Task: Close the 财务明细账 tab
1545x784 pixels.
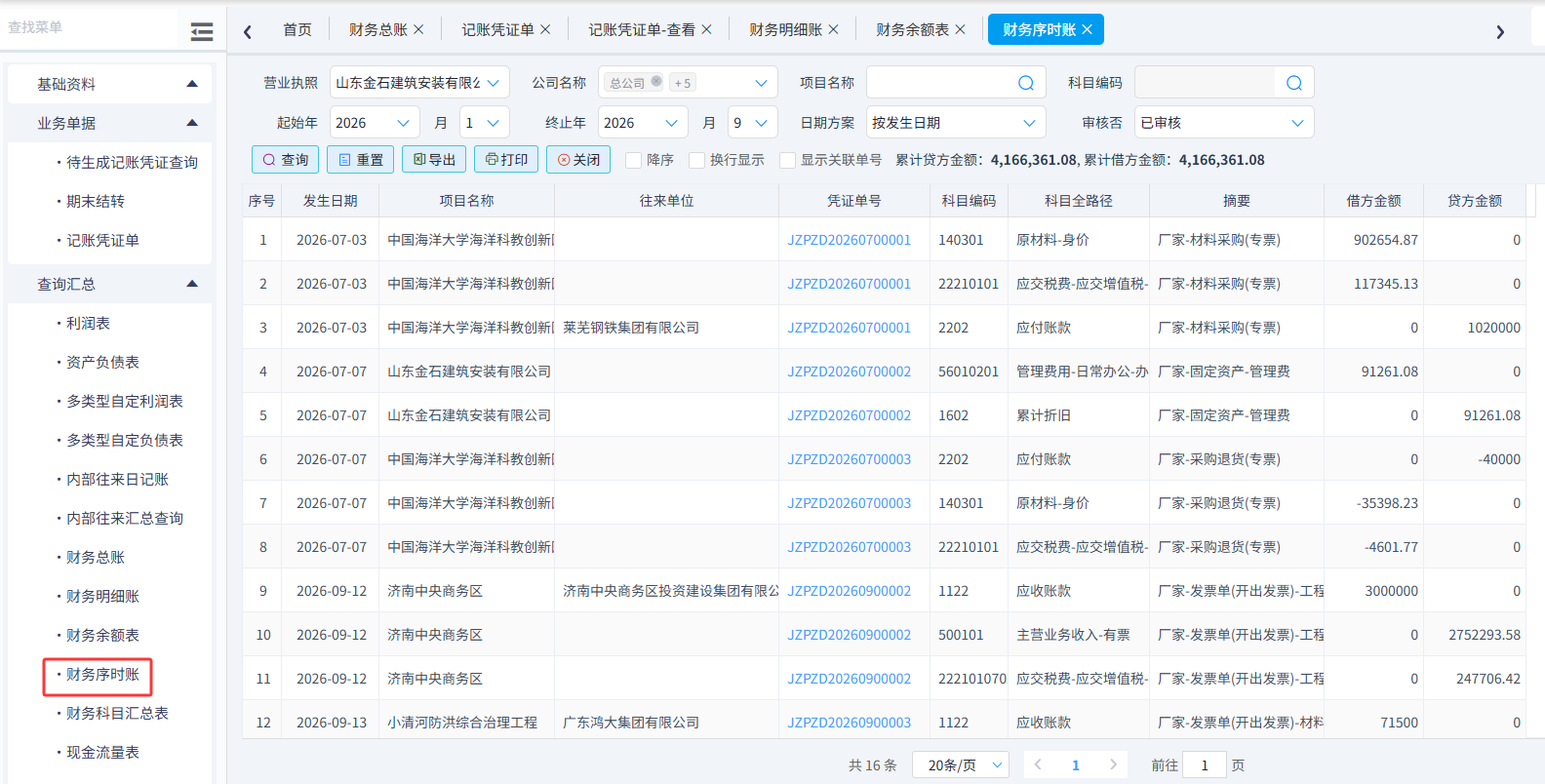Action: click(833, 29)
